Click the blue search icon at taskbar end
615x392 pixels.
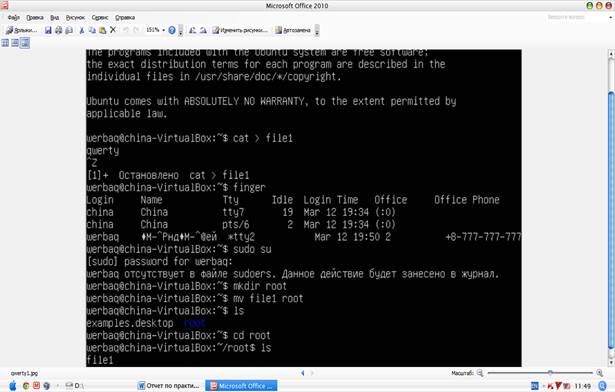click(602, 386)
